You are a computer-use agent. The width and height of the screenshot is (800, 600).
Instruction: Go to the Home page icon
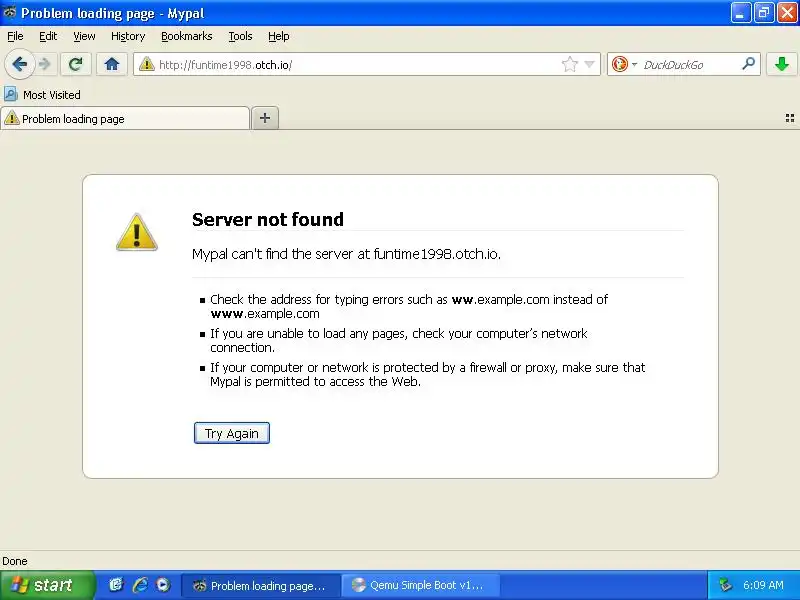(112, 64)
